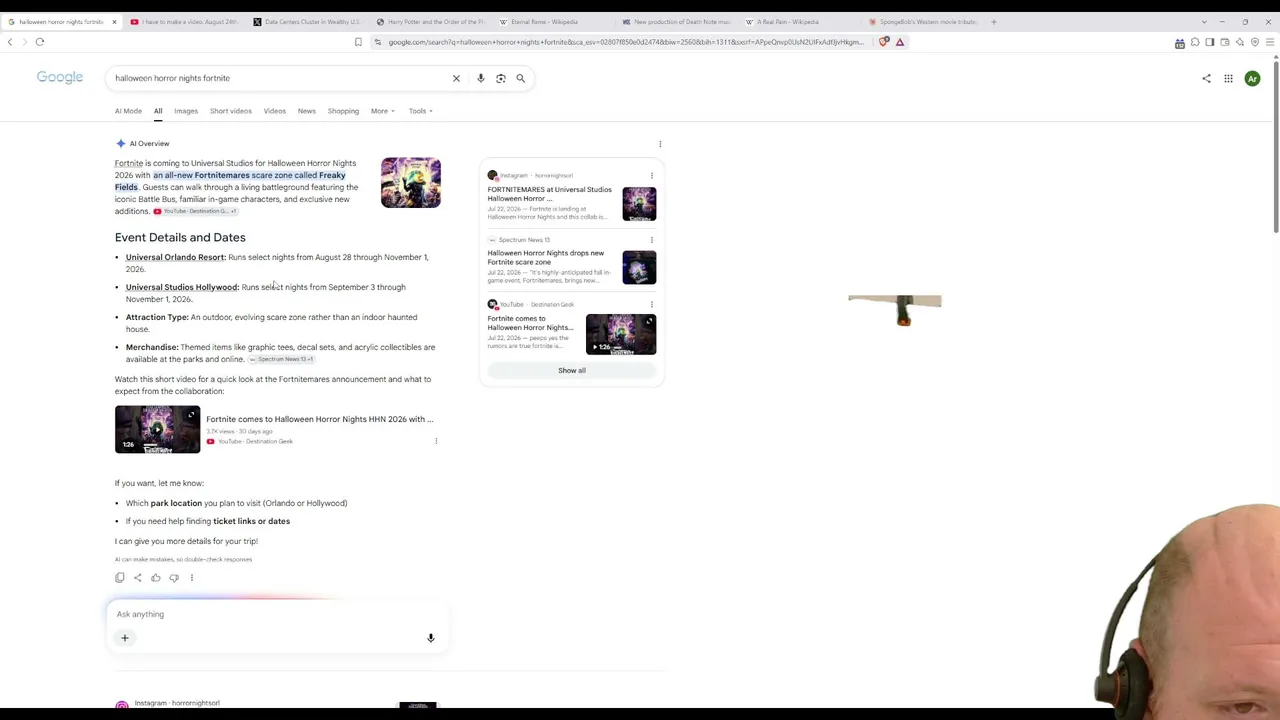Switch to the Data Centers Cluster X tab
This screenshot has height=720, width=1280.
pyautogui.click(x=307, y=21)
